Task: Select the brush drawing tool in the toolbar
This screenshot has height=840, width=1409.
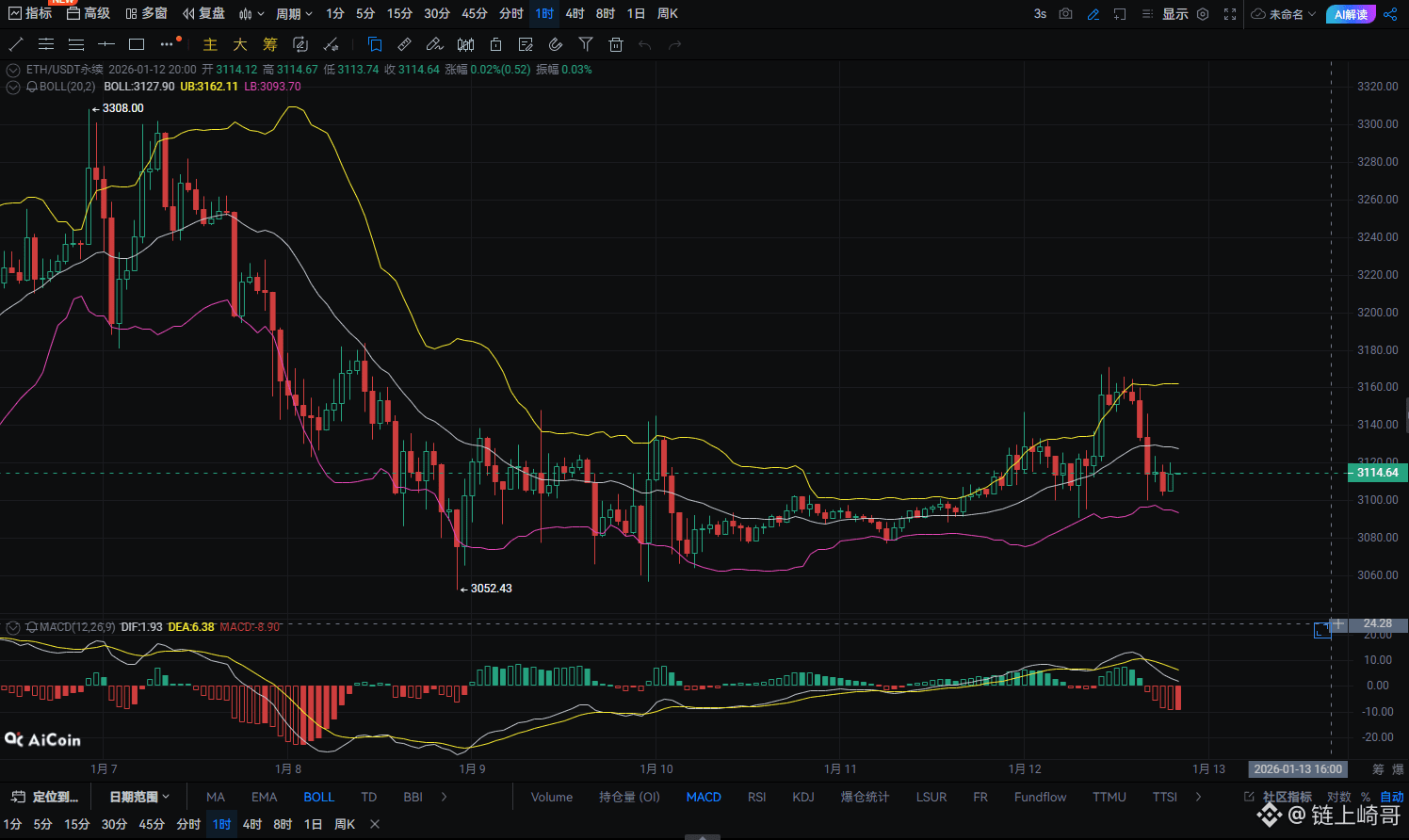Action: (x=434, y=43)
